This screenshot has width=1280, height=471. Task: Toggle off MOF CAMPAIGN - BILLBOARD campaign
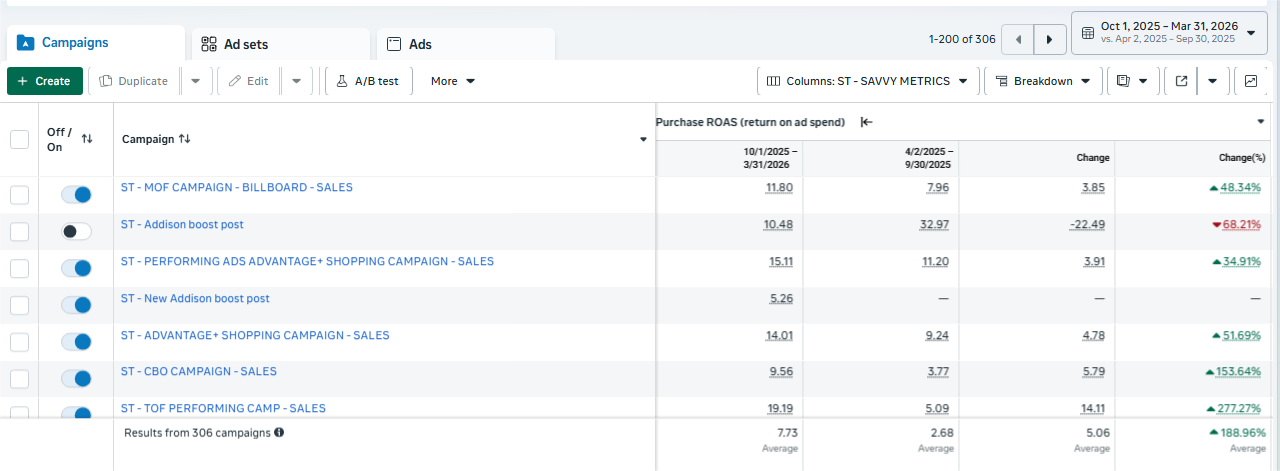pos(76,194)
